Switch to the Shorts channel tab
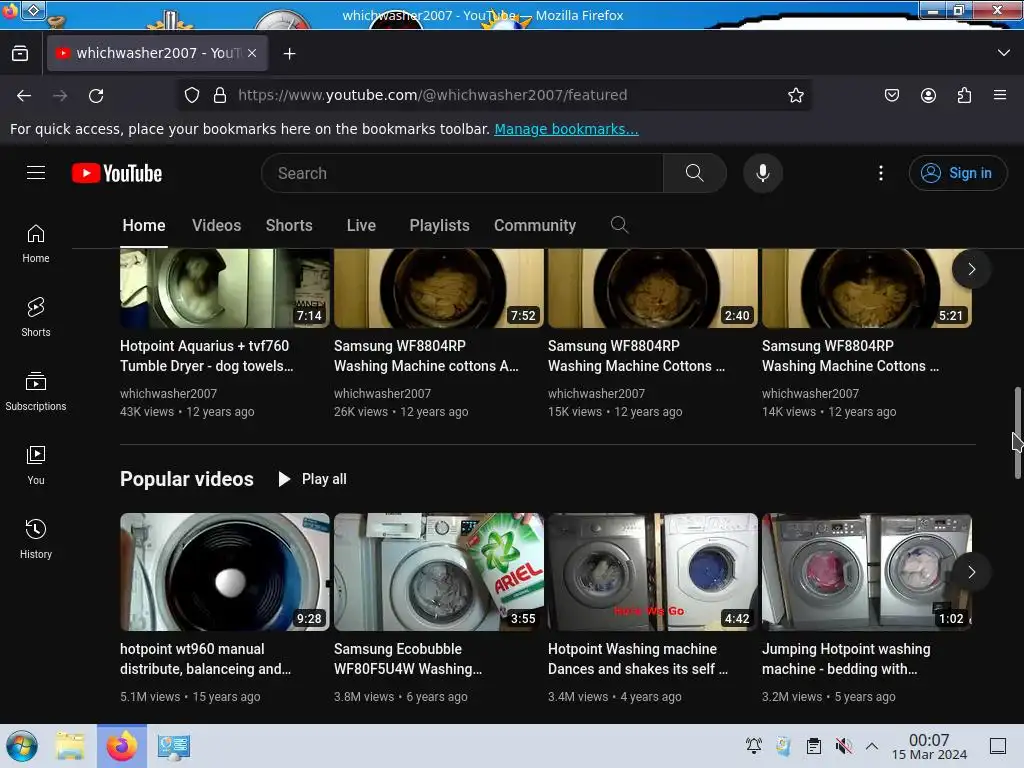The image size is (1024, 768). tap(289, 225)
